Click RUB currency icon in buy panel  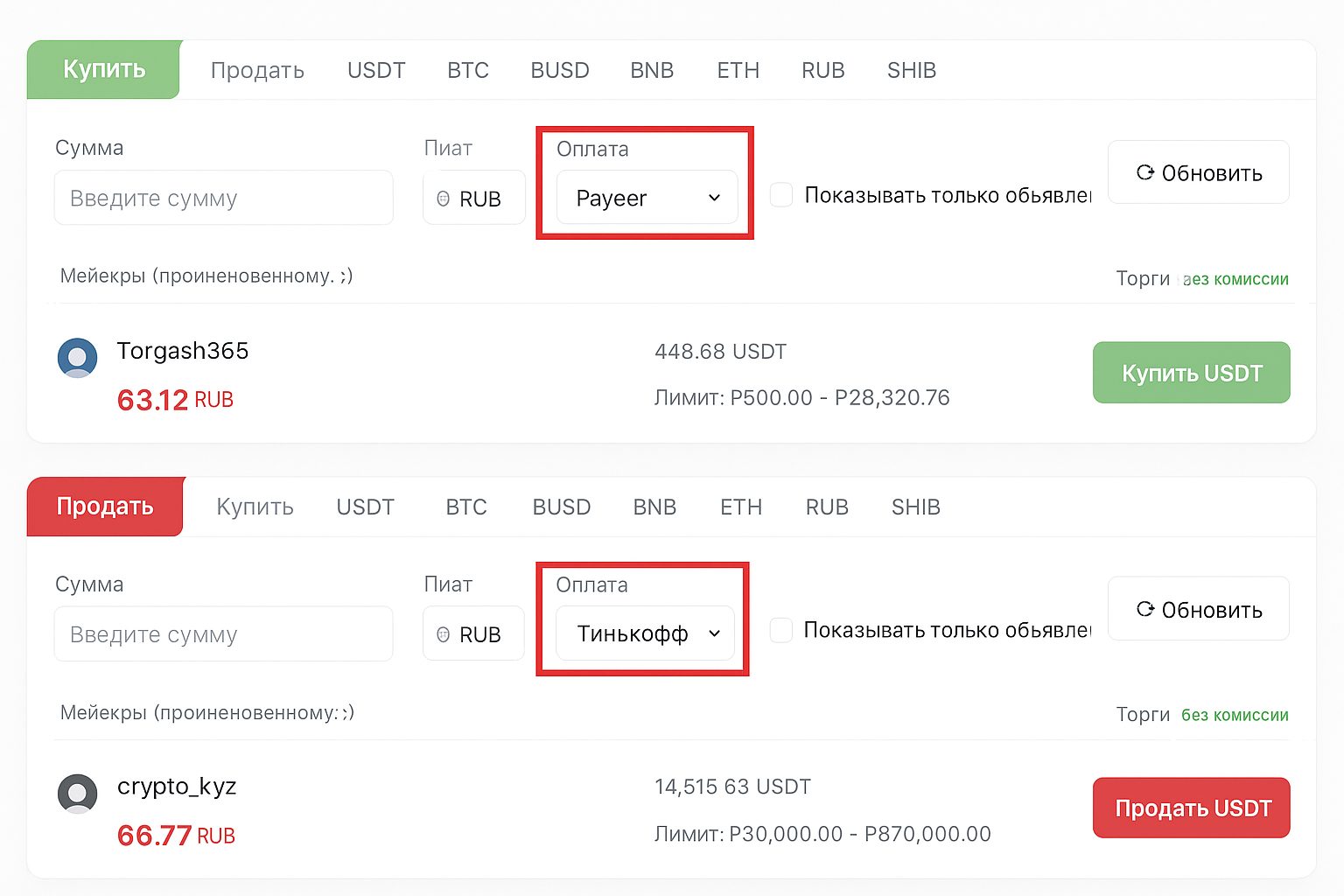pos(444,199)
